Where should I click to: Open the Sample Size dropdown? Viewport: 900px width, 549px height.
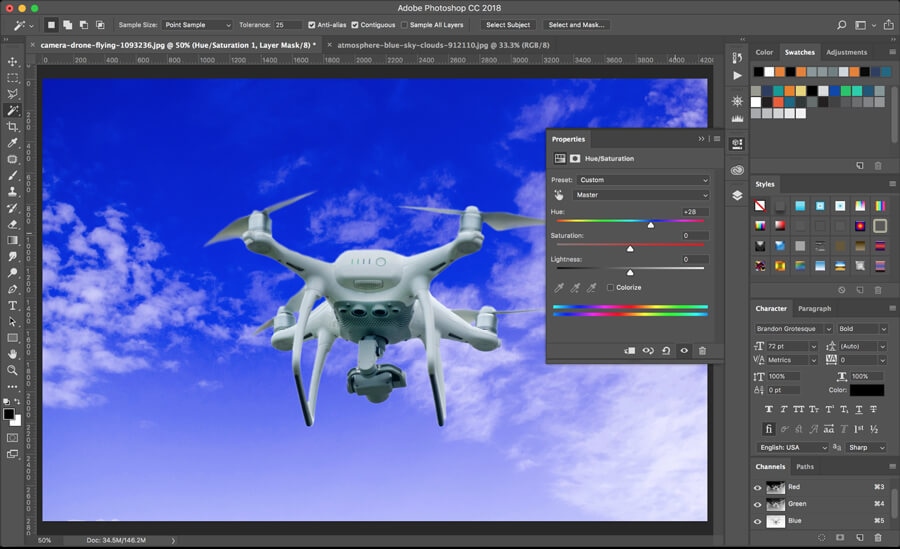(199, 24)
